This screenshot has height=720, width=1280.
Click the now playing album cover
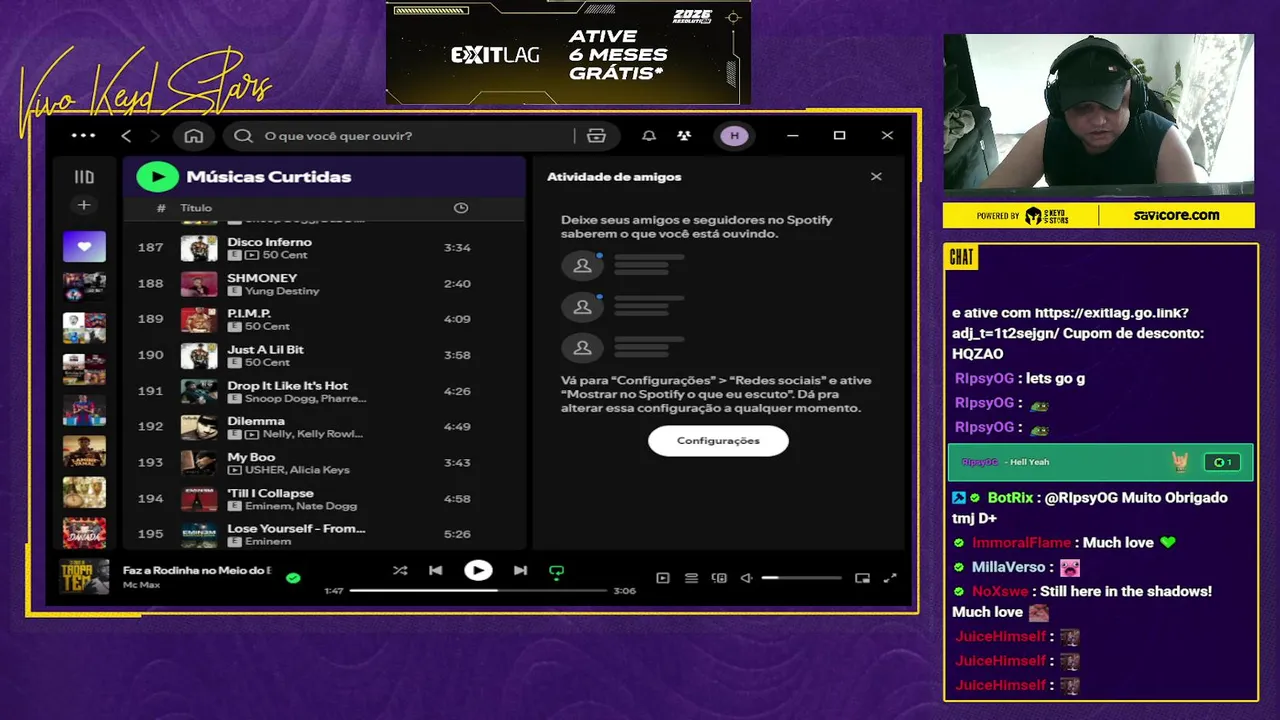(x=84, y=577)
